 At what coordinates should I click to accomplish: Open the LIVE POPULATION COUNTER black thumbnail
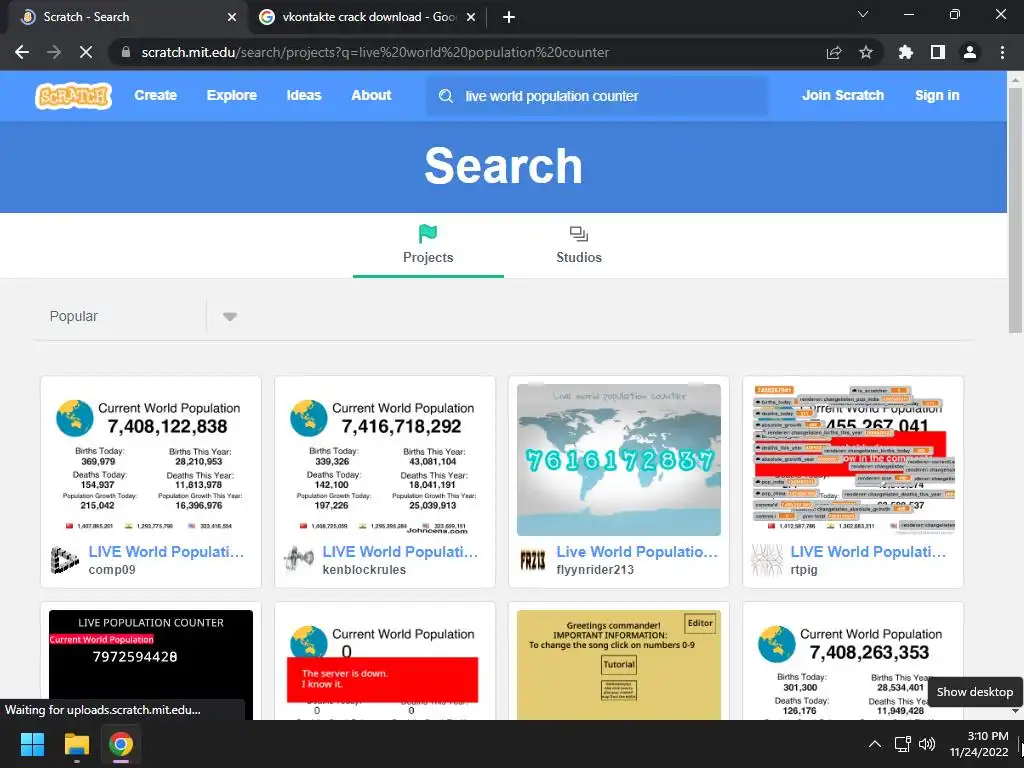pyautogui.click(x=151, y=664)
